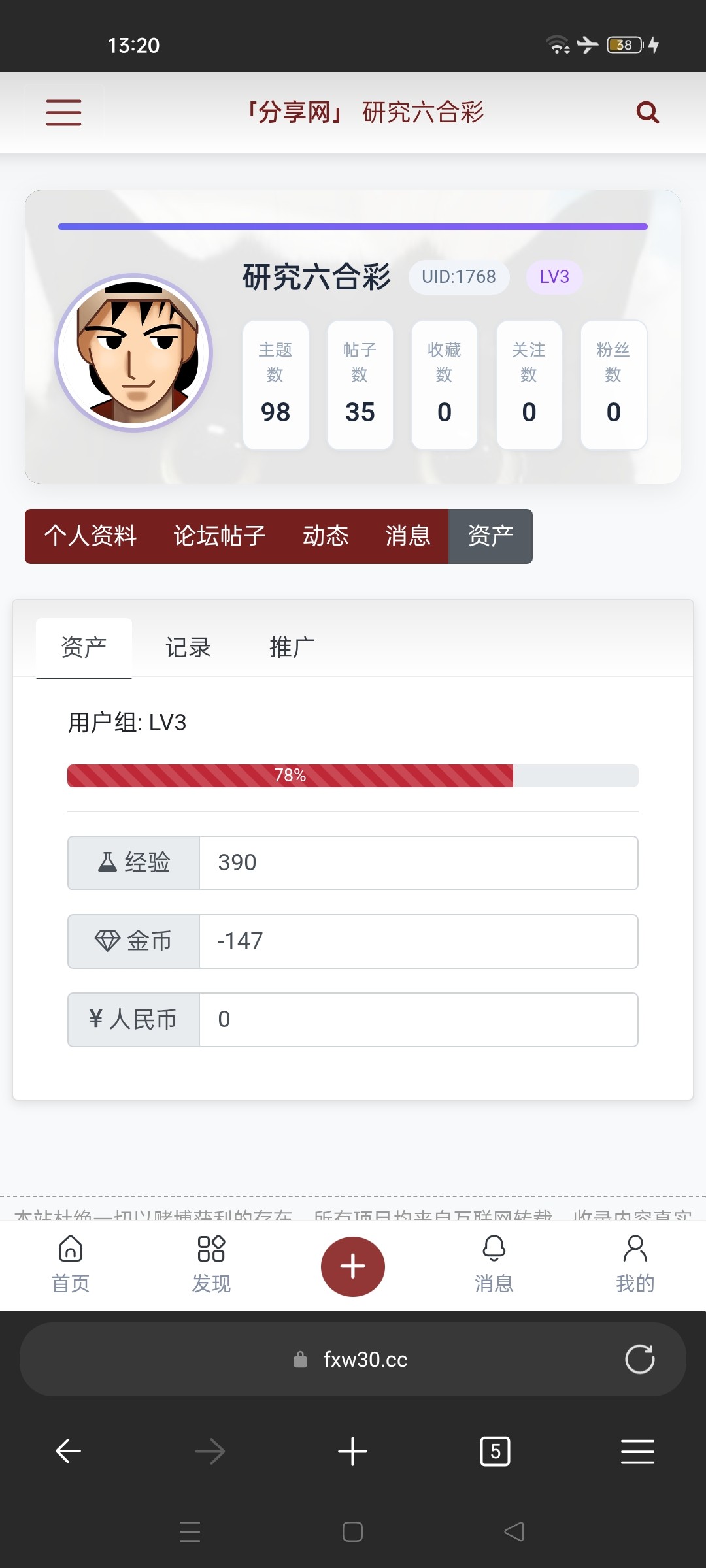Screen dimensions: 706x1568
Task: Open 消息 bell notifications in bottom nav
Action: click(494, 1264)
